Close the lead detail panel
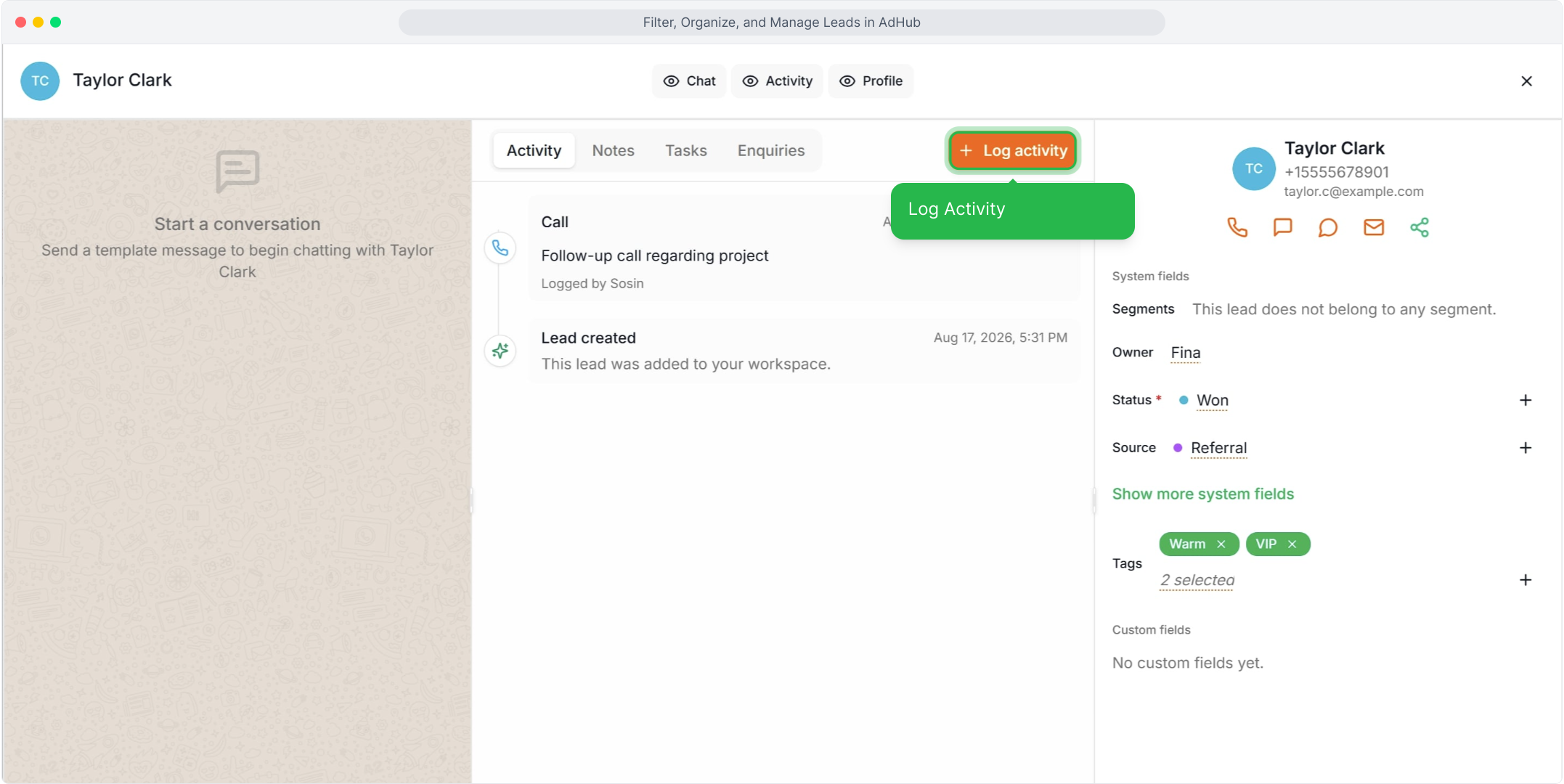 point(1526,81)
